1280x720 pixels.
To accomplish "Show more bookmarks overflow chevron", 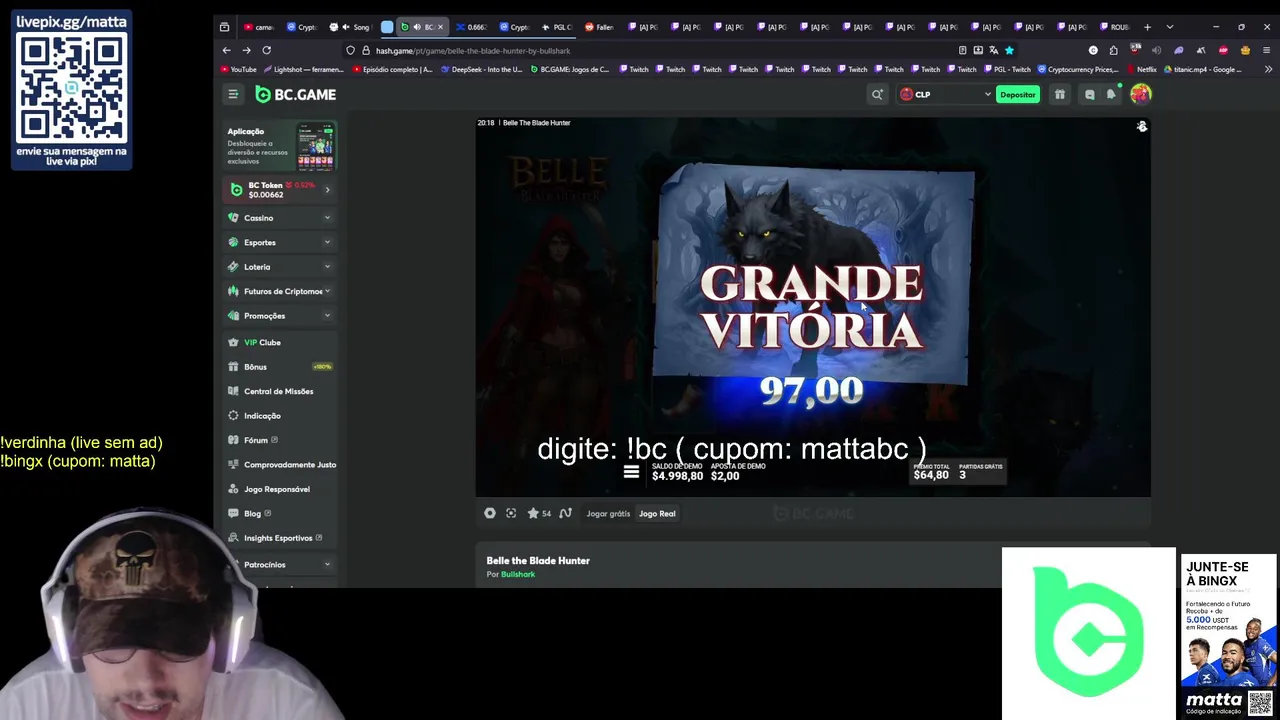I will tap(1269, 70).
